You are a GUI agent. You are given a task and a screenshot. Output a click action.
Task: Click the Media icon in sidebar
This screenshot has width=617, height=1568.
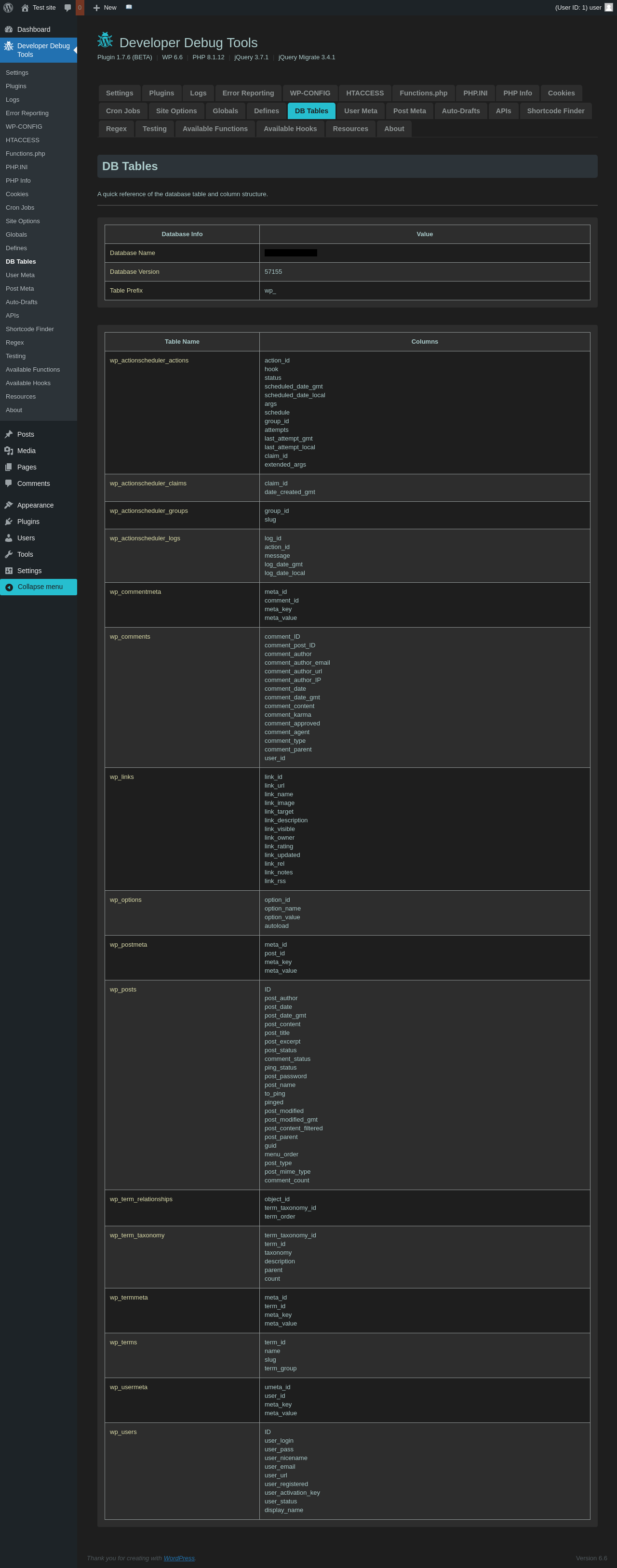coord(9,450)
